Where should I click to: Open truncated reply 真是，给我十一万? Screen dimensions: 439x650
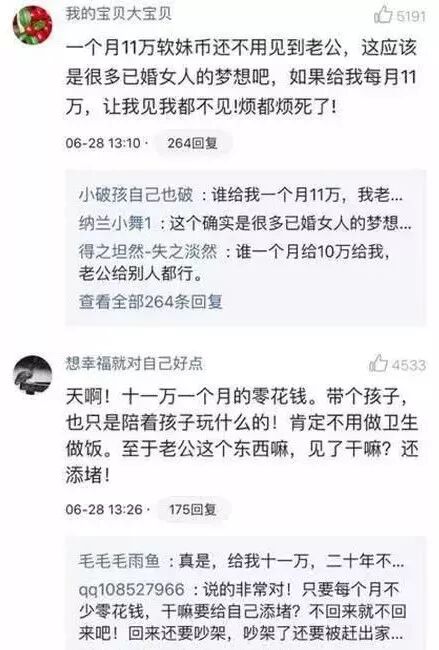click(x=291, y=561)
